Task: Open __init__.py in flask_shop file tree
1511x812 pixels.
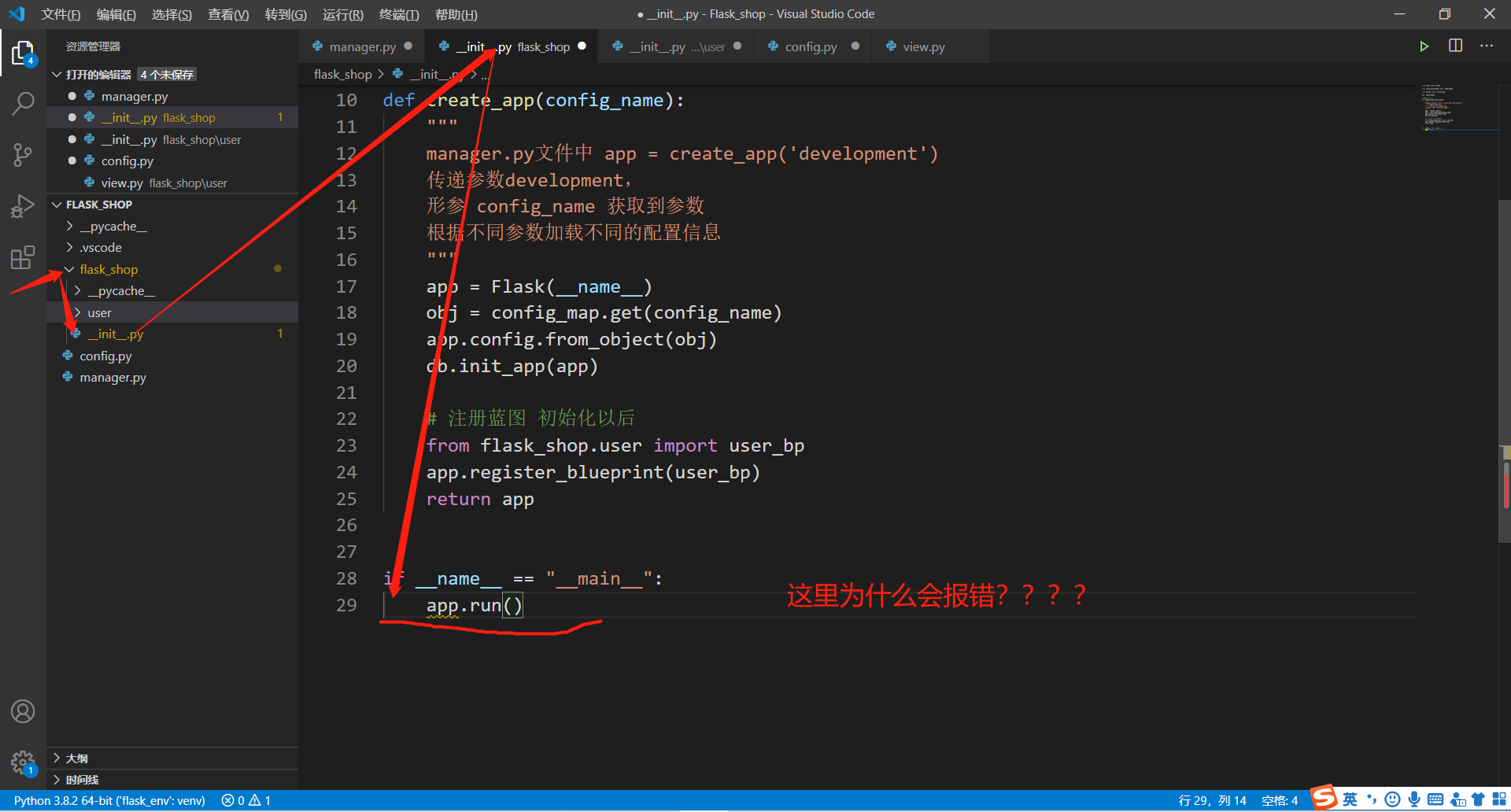Action: [x=172, y=334]
